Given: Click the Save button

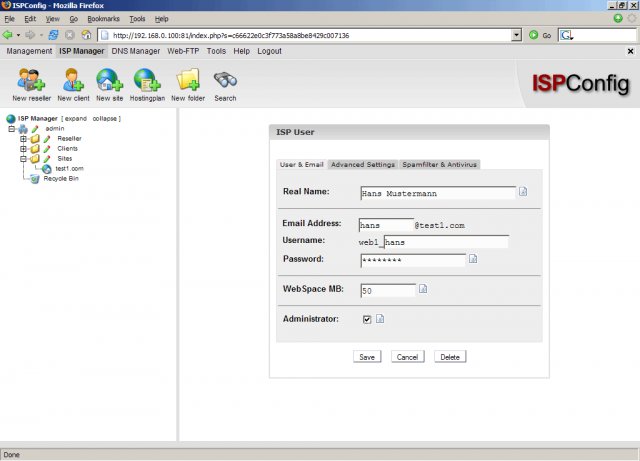Looking at the screenshot, I should tap(367, 357).
